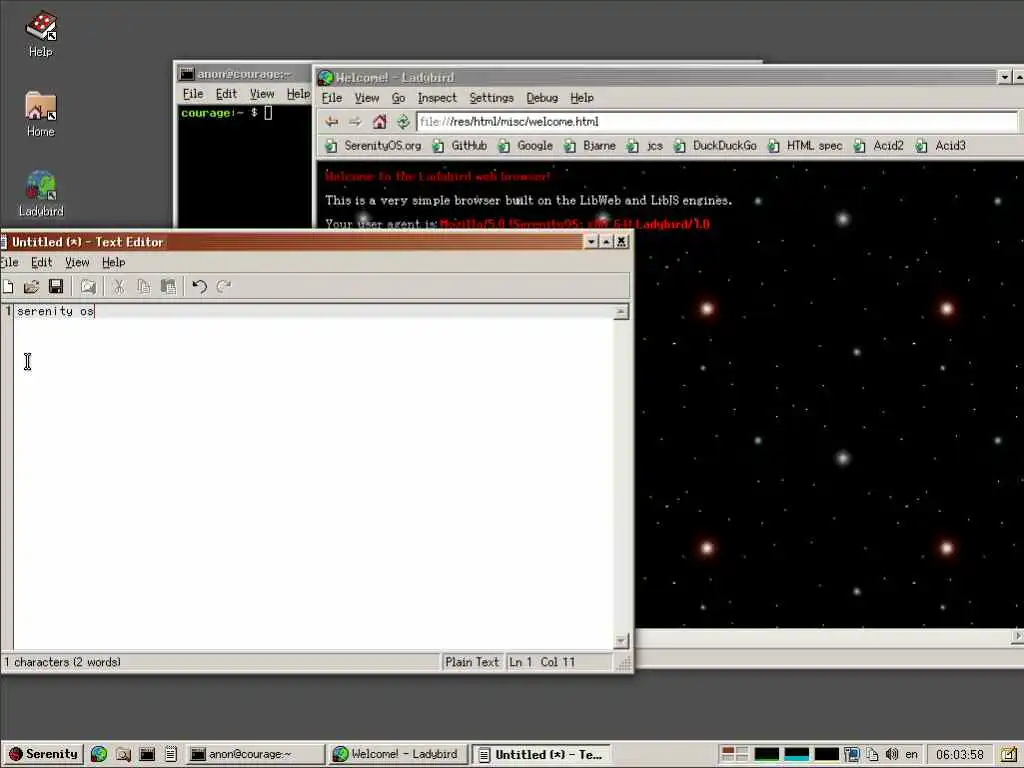Open the Terminal Edit menu
The image size is (1024, 768).
pos(226,94)
